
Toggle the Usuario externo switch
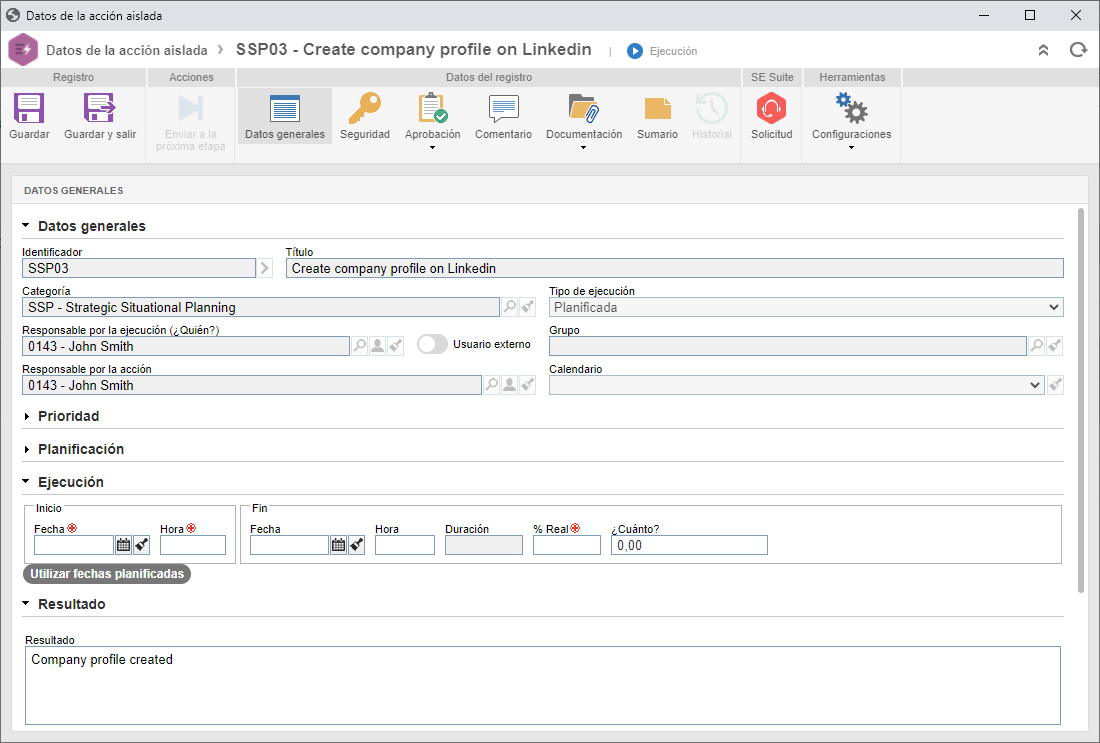432,344
